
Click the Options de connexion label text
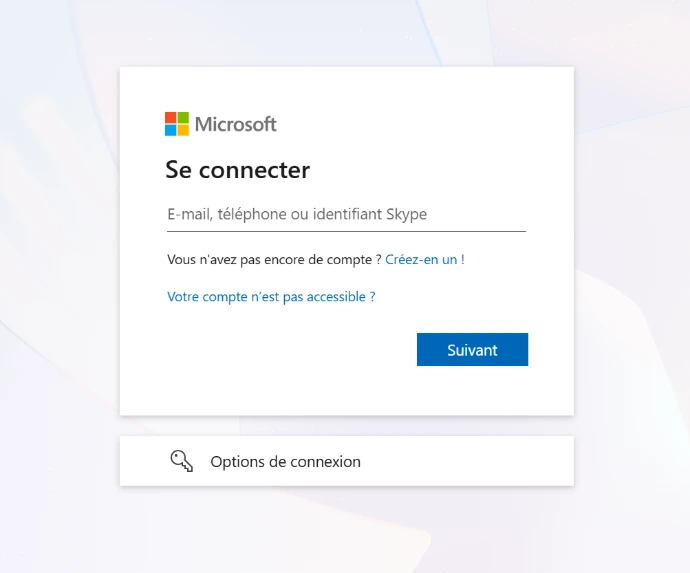[x=285, y=462]
